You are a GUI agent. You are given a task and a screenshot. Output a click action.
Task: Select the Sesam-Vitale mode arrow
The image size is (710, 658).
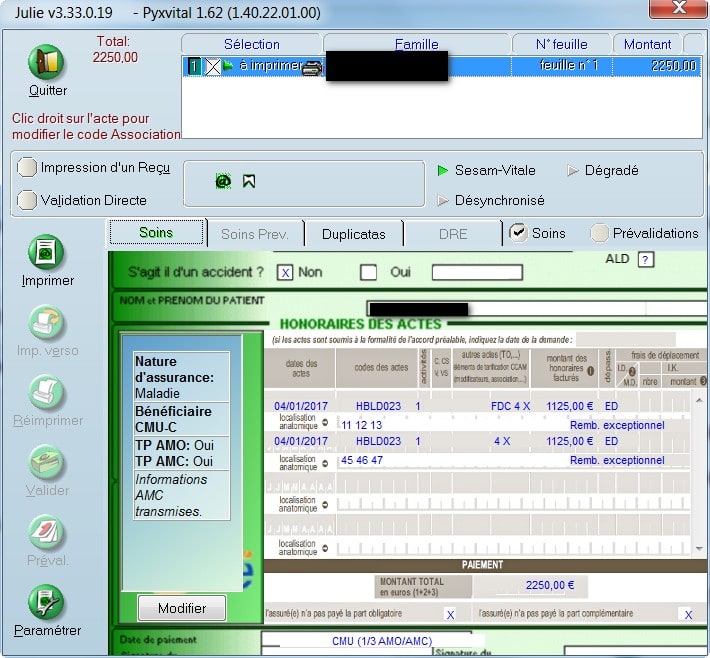tap(443, 171)
